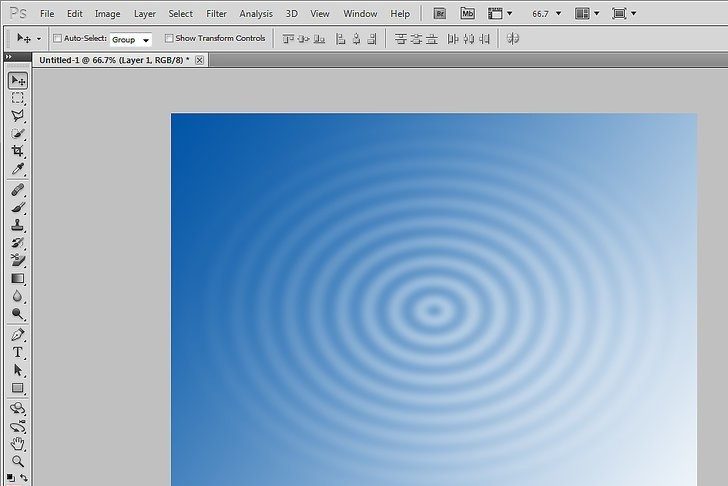Pick the Lasso tool
The image size is (728, 486).
coord(18,116)
